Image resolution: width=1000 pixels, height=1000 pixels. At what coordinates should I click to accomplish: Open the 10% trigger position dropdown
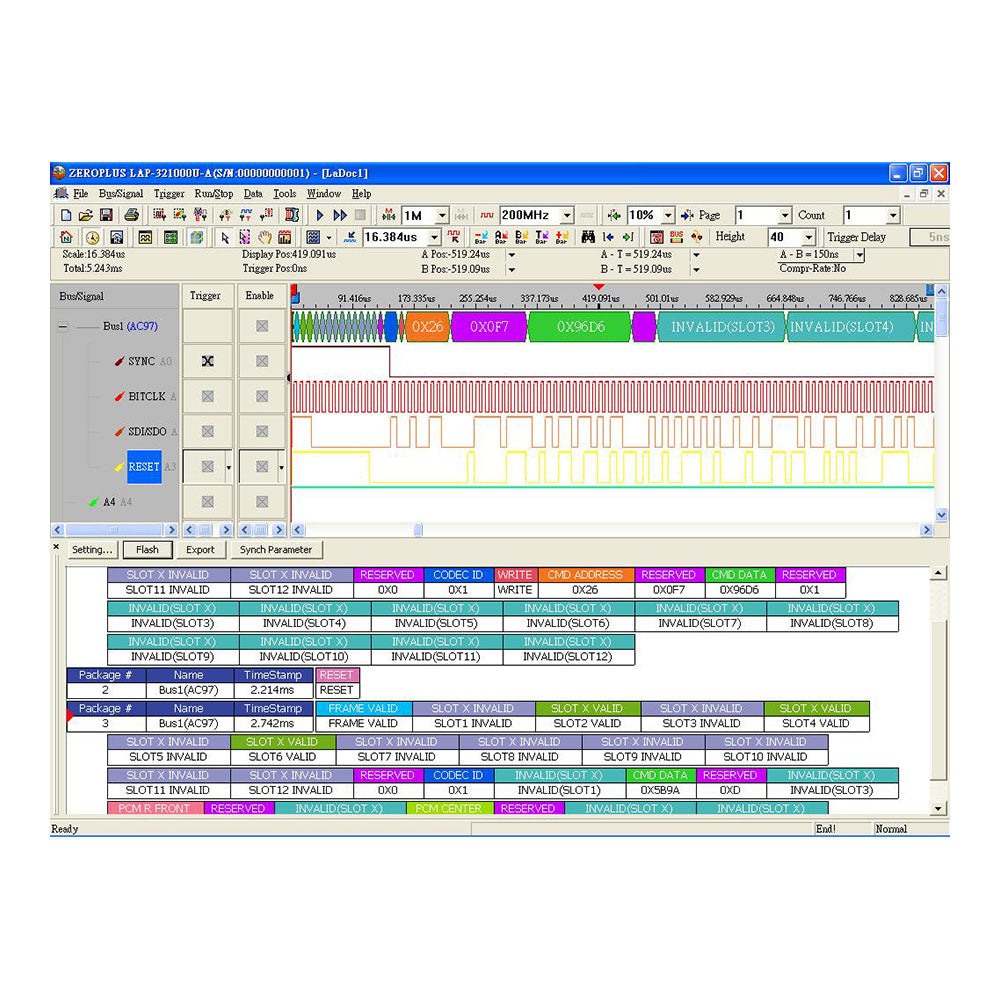[x=668, y=216]
